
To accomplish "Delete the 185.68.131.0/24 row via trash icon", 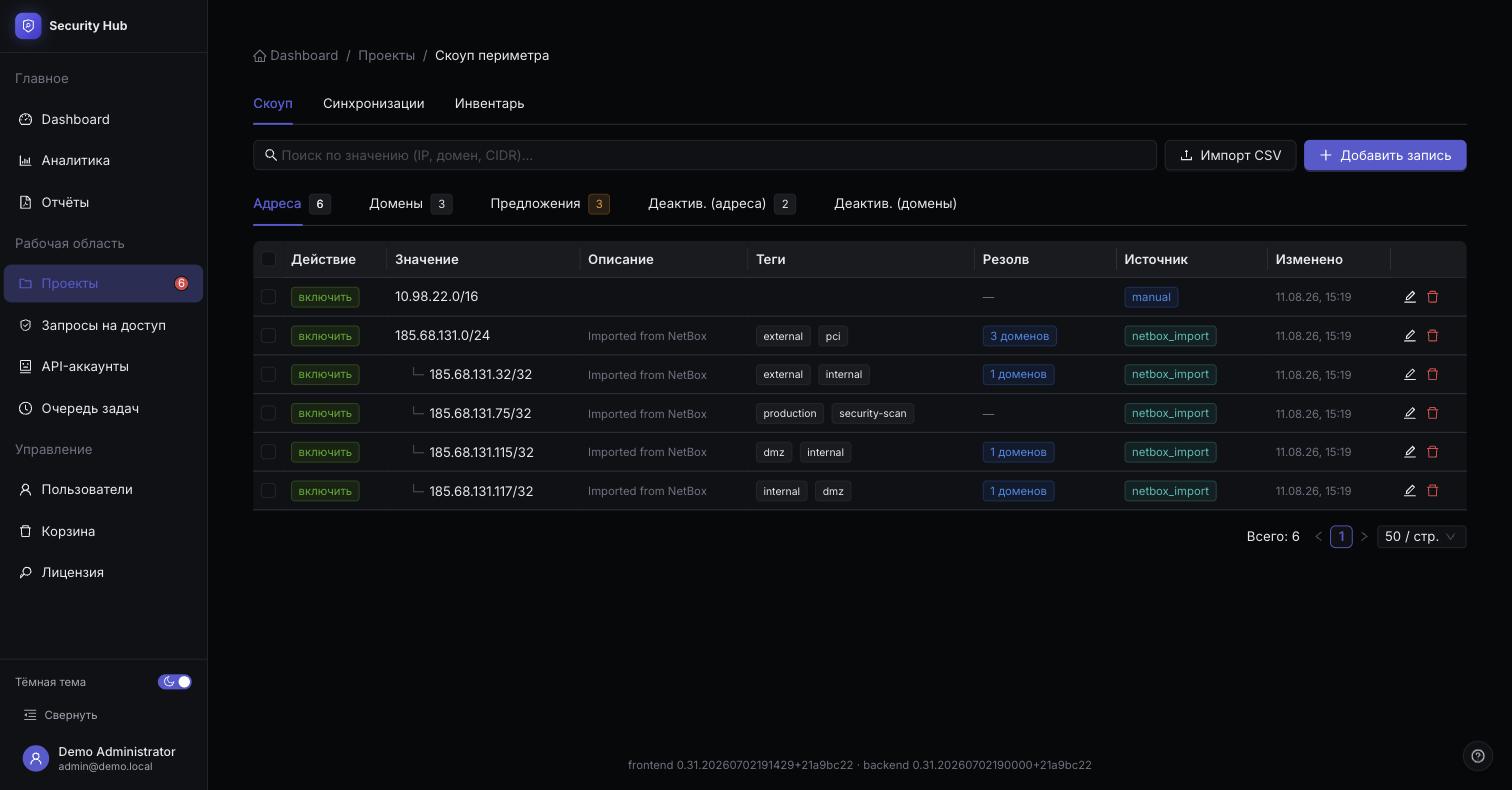I will (1432, 336).
